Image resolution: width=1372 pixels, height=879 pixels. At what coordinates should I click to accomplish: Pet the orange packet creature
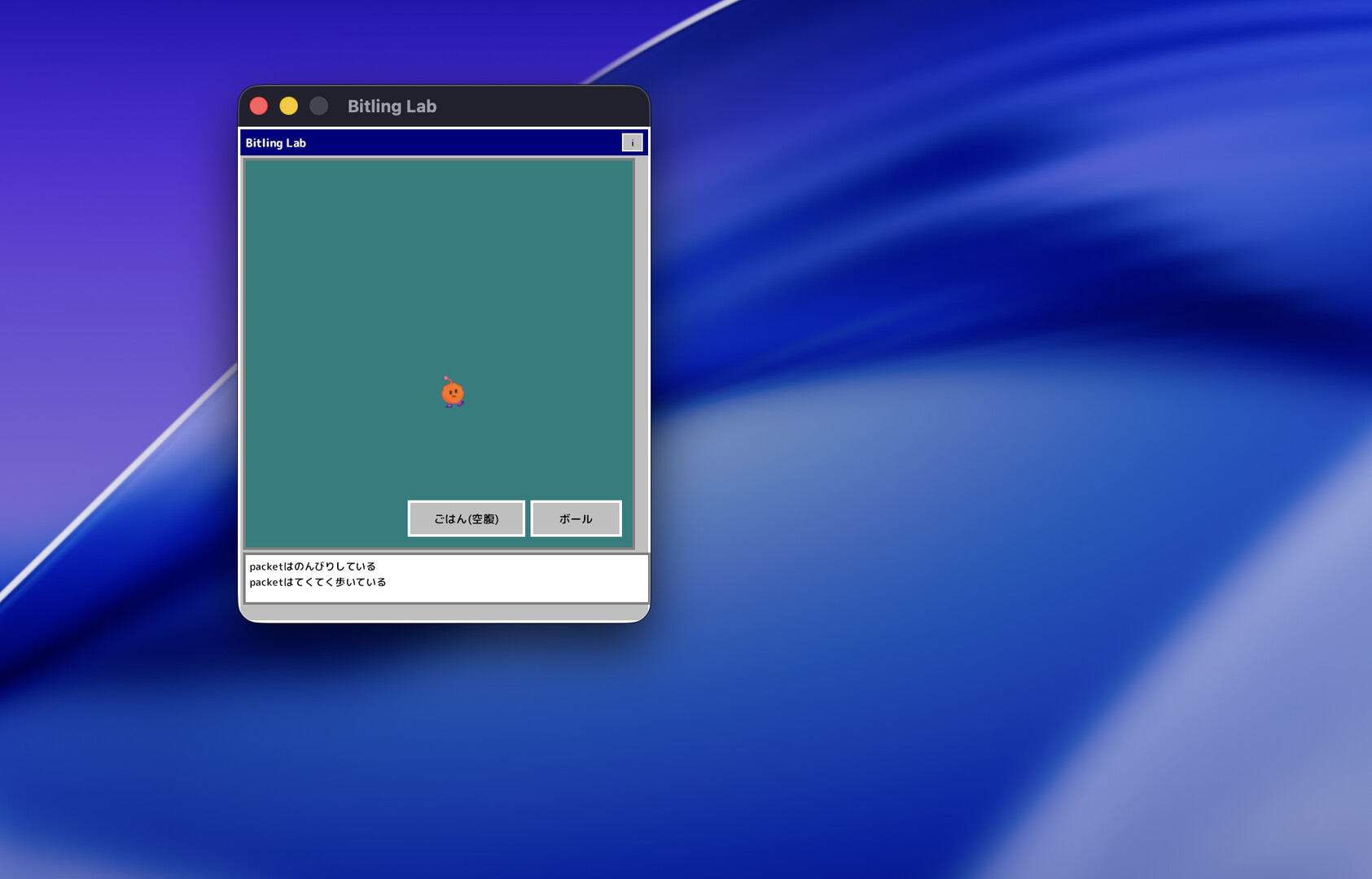pyautogui.click(x=453, y=394)
